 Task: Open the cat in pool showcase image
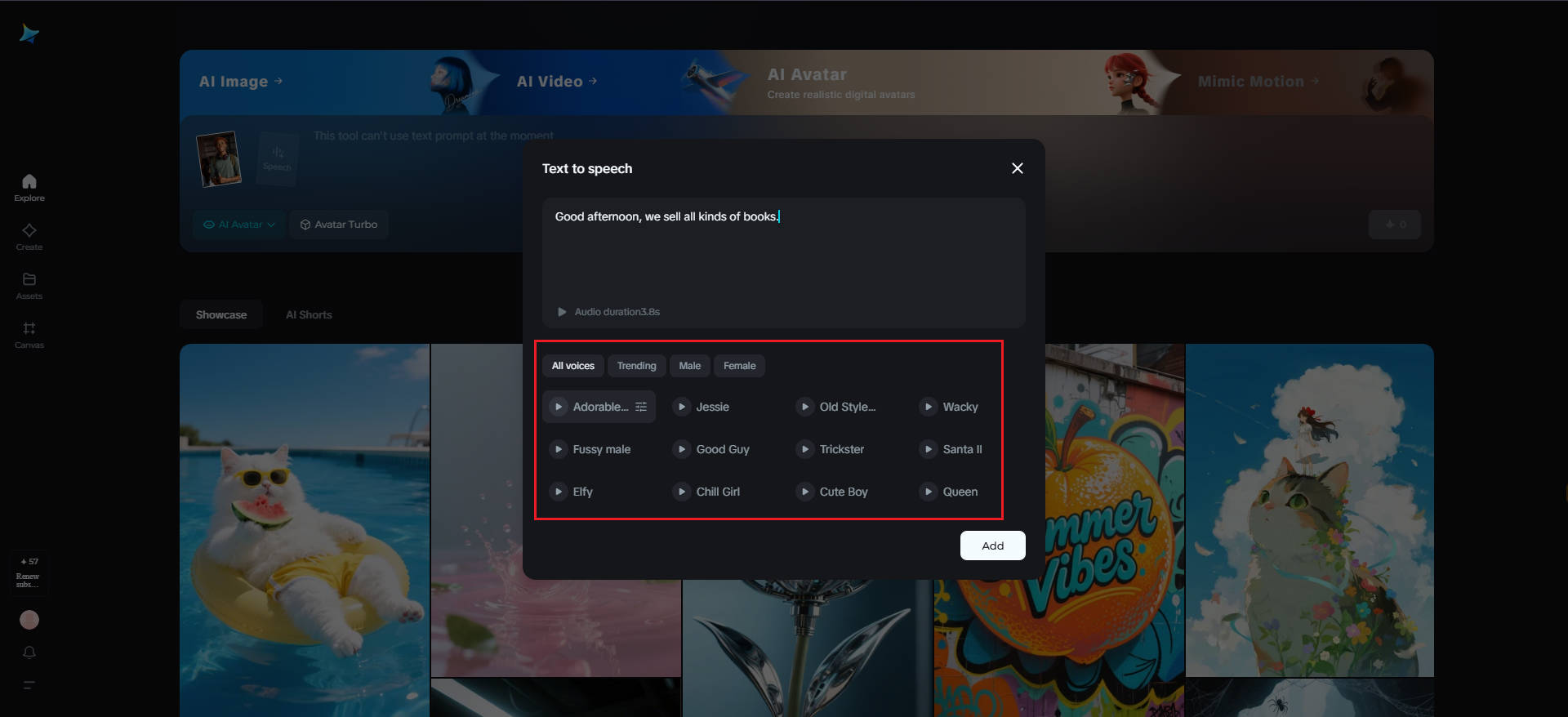pos(305,530)
